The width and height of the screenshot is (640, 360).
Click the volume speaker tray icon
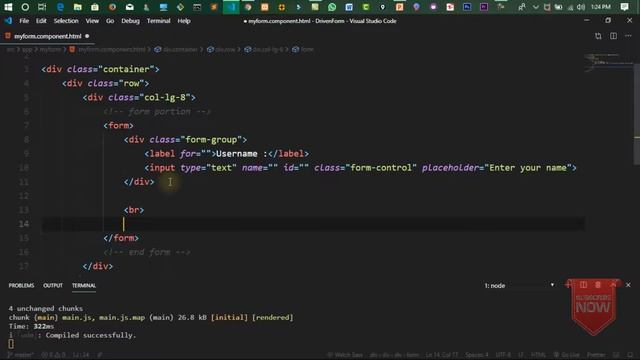[581, 7]
